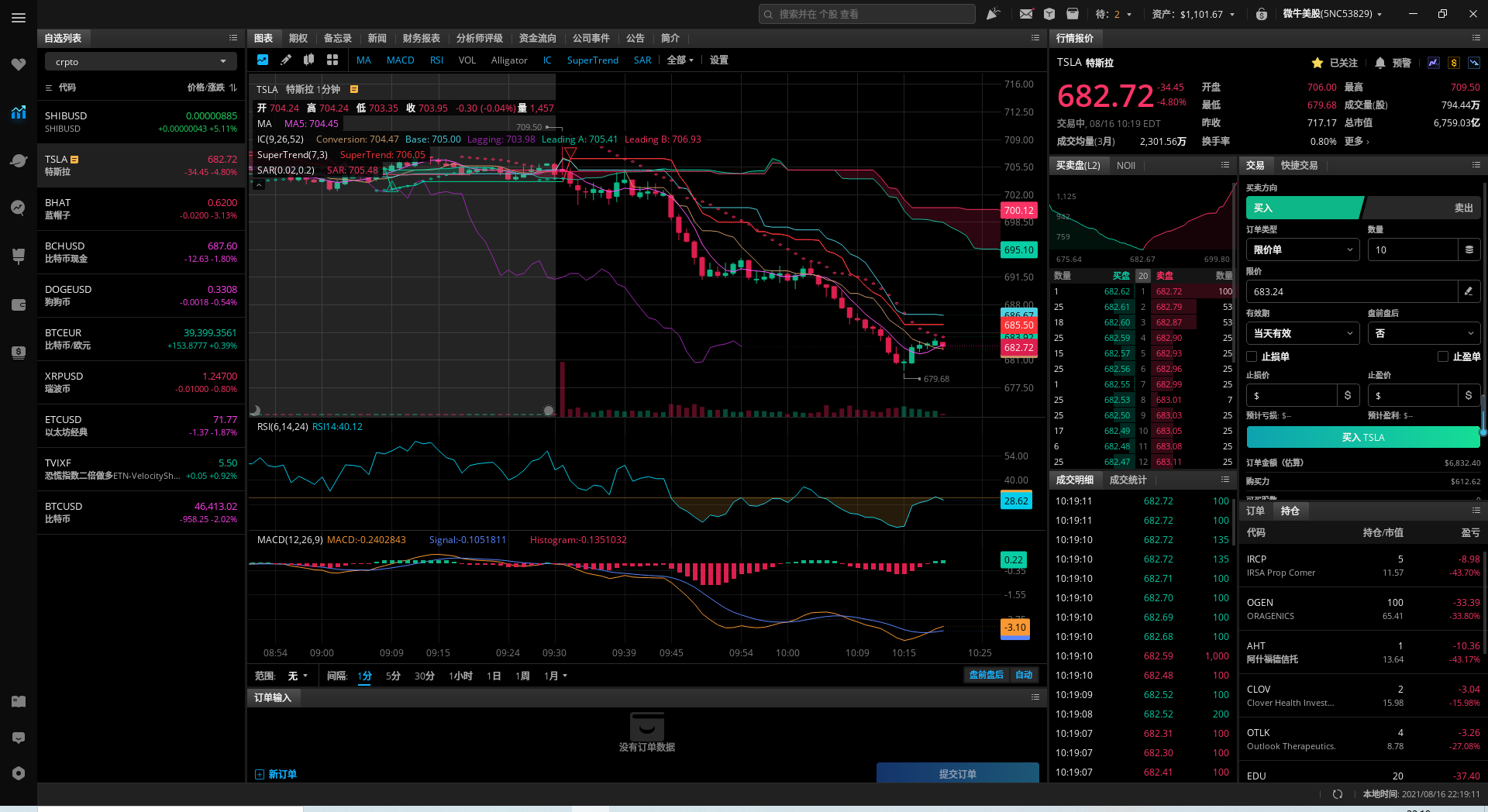Viewport: 1488px width, 812px height.
Task: Switch to the 快捷交易 quick trade tab
Action: 1299,165
